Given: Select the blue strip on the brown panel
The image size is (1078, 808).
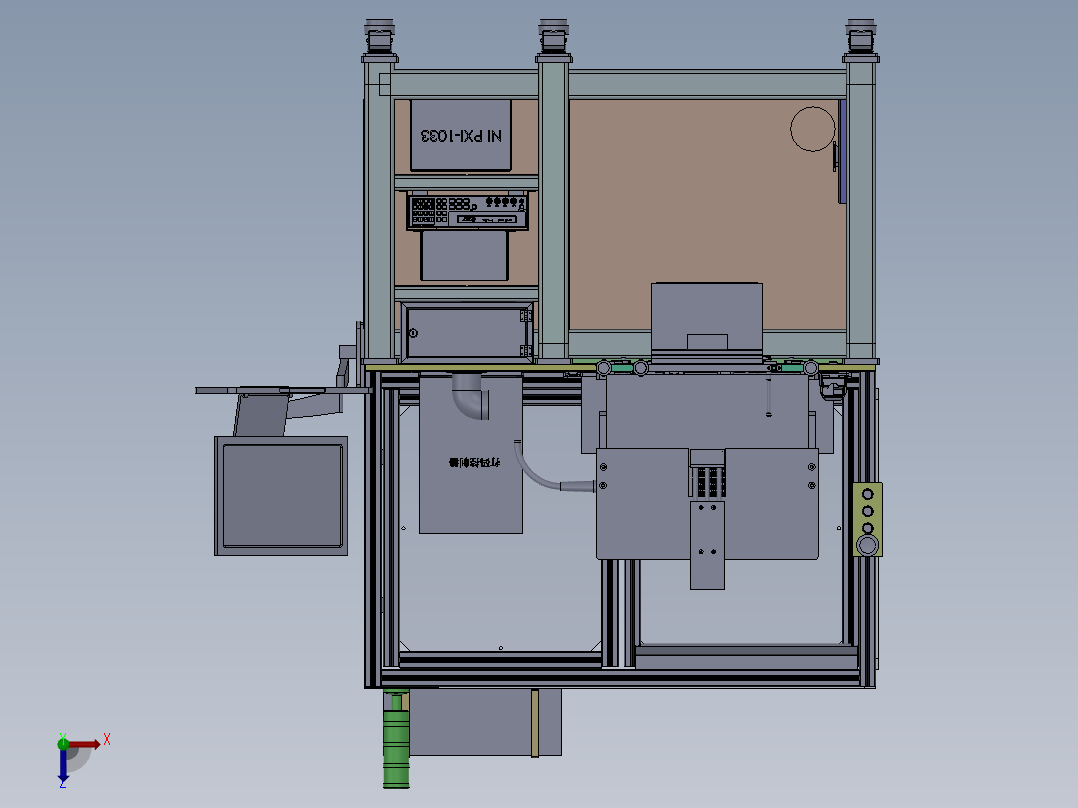Looking at the screenshot, I should tap(842, 151).
